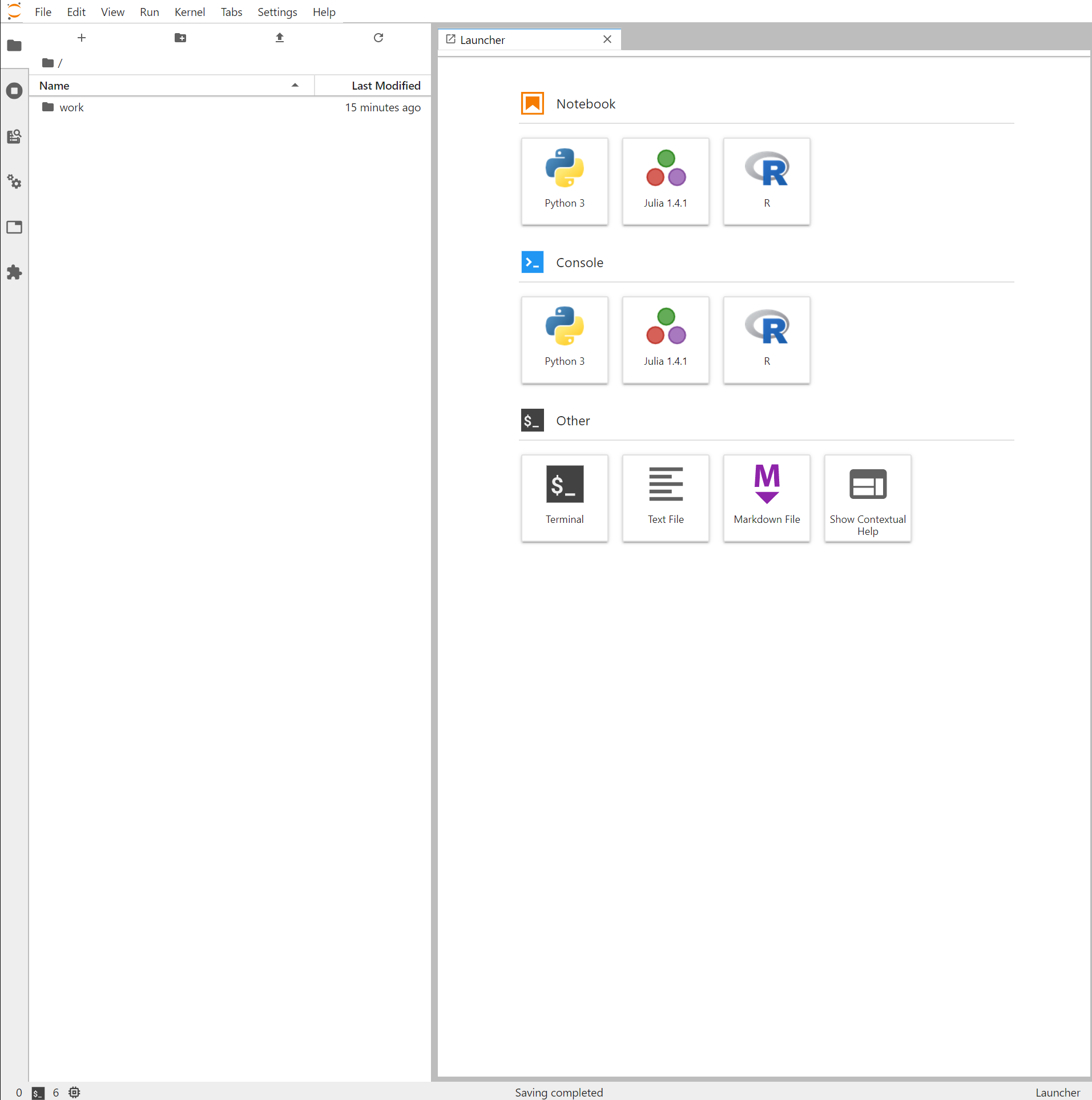Select the work folder
The image size is (1092, 1100).
pyautogui.click(x=230, y=107)
